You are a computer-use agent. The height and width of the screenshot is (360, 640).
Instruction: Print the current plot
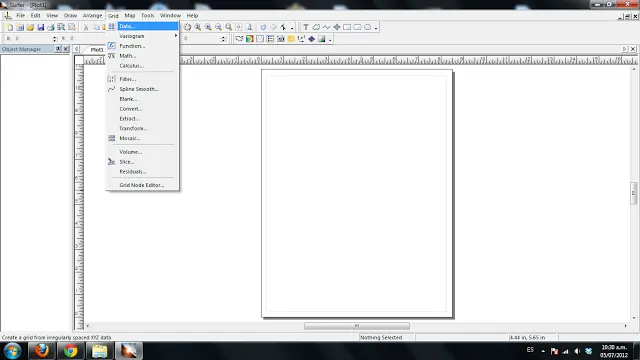coord(51,27)
